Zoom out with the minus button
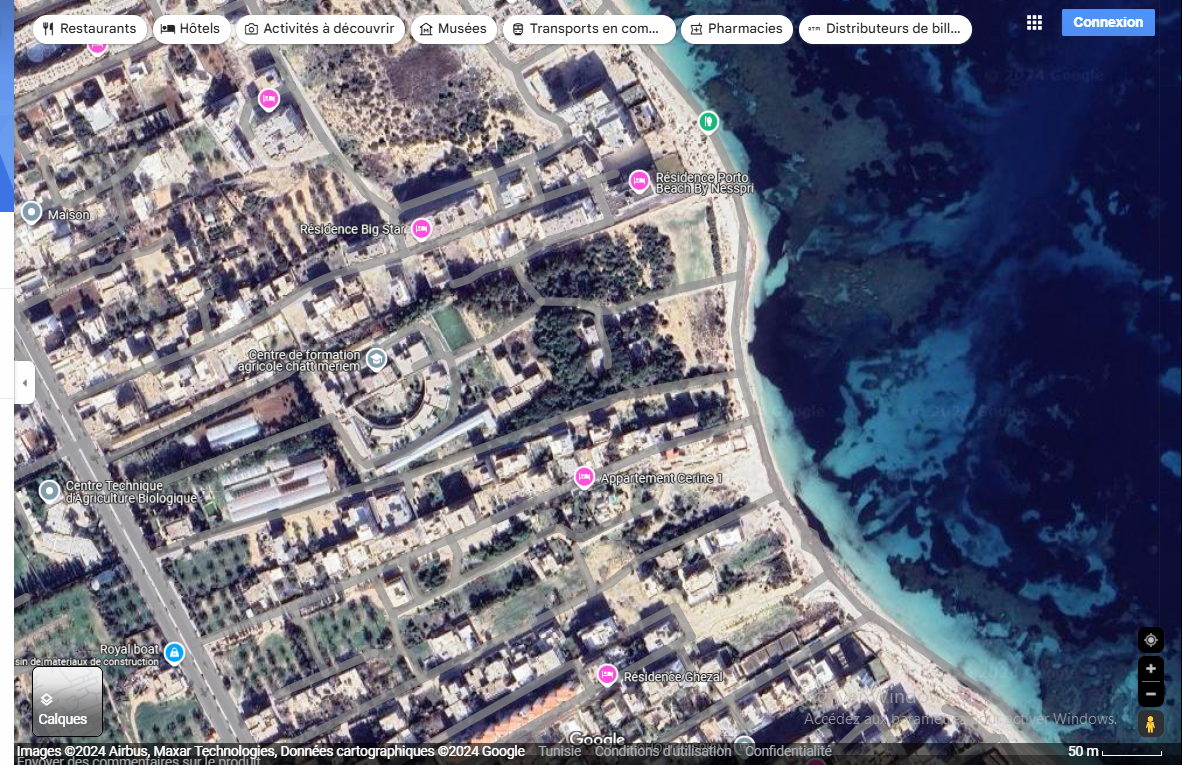Viewport: 1182px width, 765px height. point(1150,694)
